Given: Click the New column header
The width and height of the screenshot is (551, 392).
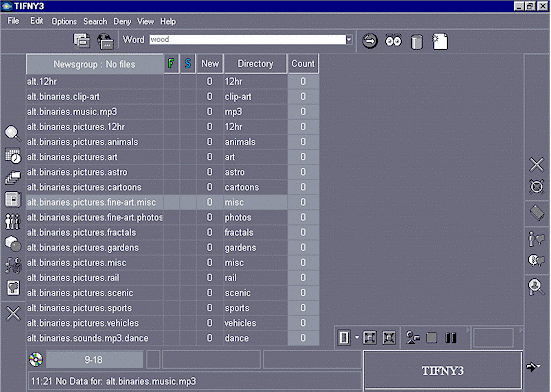Looking at the screenshot, I should point(210,64).
